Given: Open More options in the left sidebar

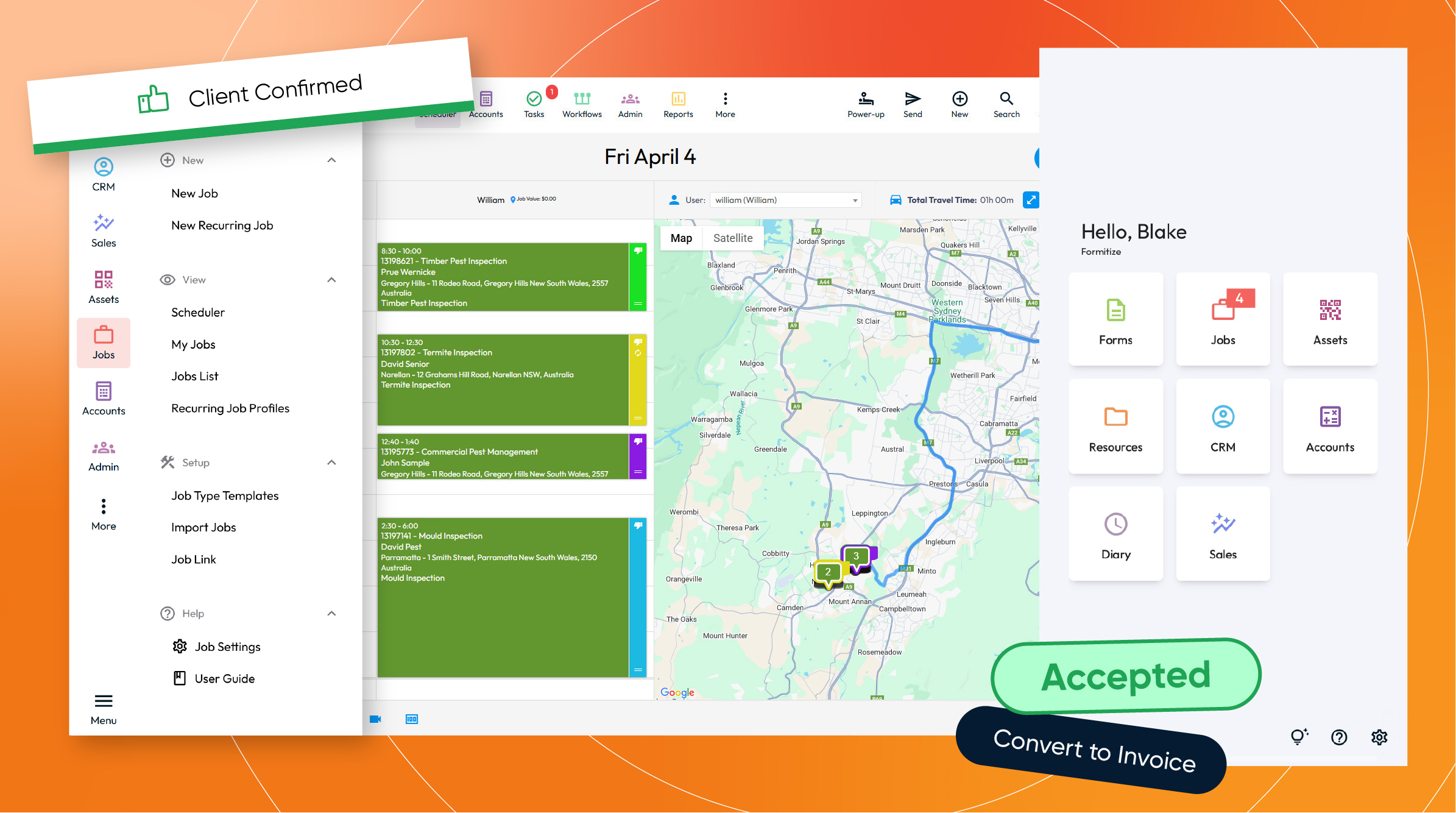Looking at the screenshot, I should [x=104, y=514].
